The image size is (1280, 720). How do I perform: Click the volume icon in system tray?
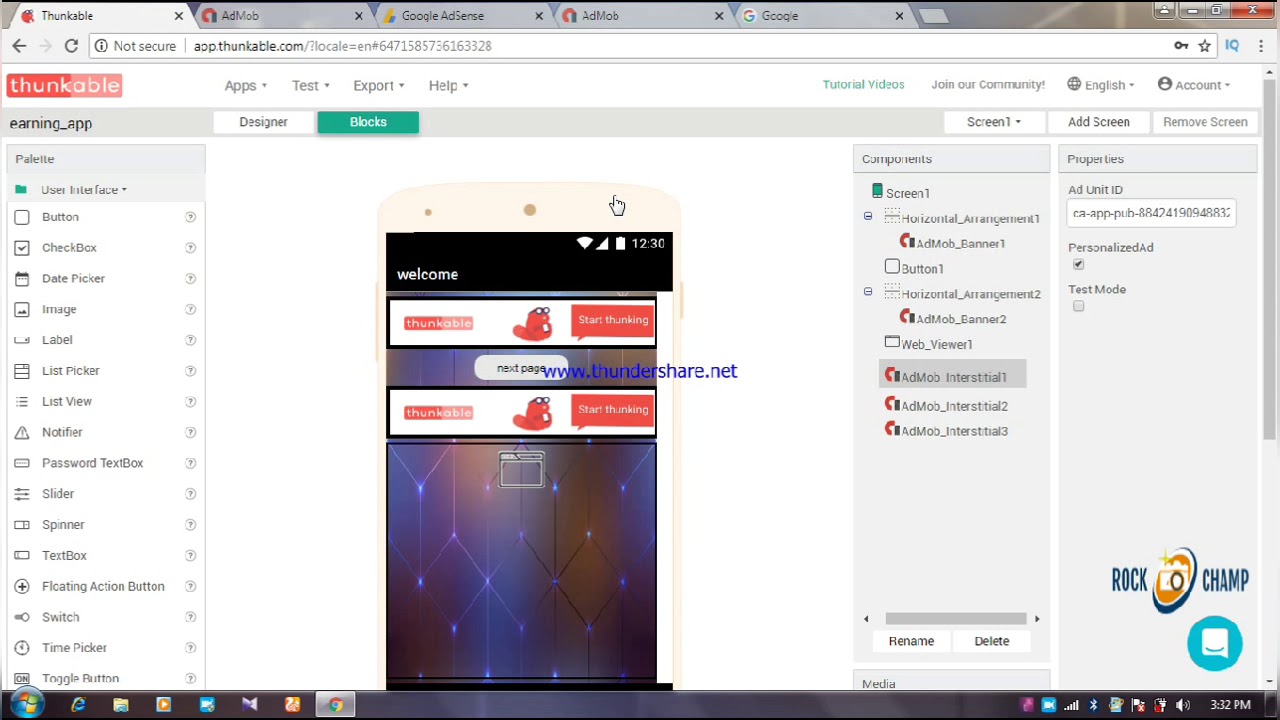click(x=1183, y=705)
